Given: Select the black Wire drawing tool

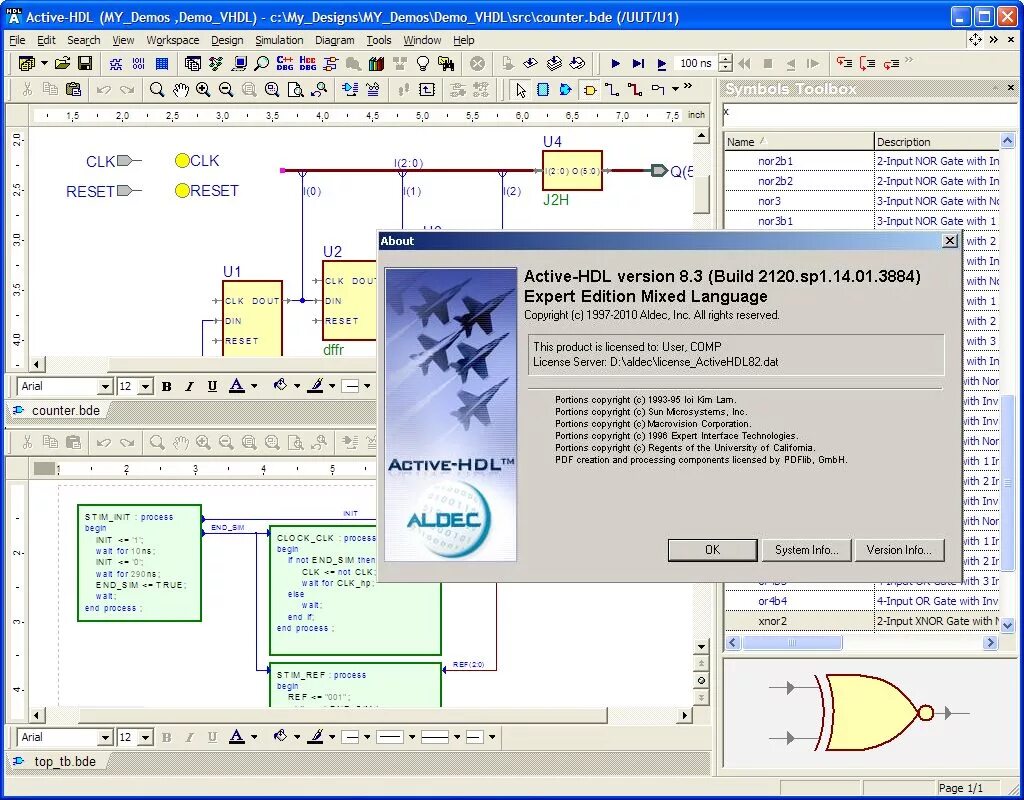Looking at the screenshot, I should (612, 89).
